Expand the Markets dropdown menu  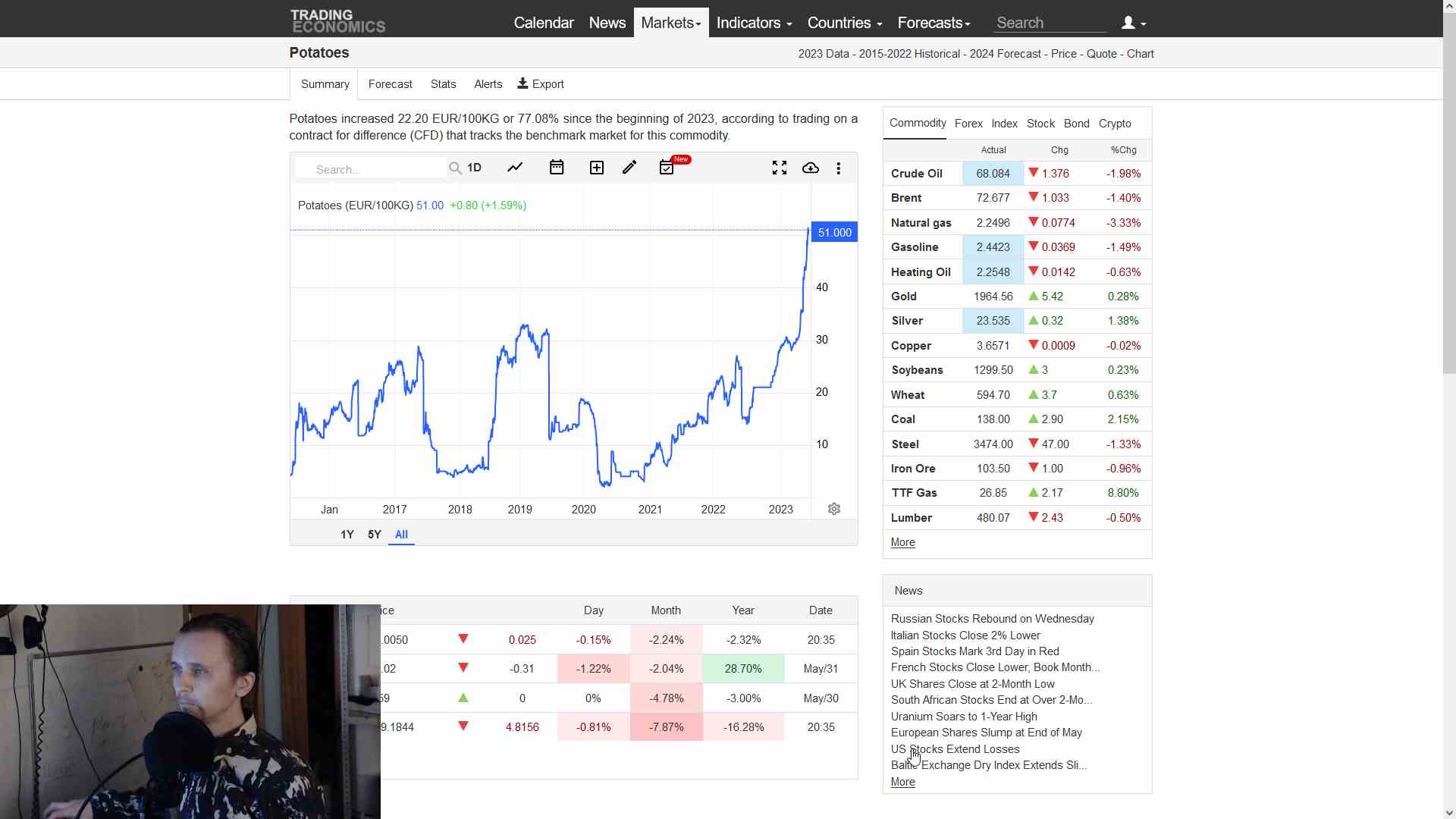[671, 23]
